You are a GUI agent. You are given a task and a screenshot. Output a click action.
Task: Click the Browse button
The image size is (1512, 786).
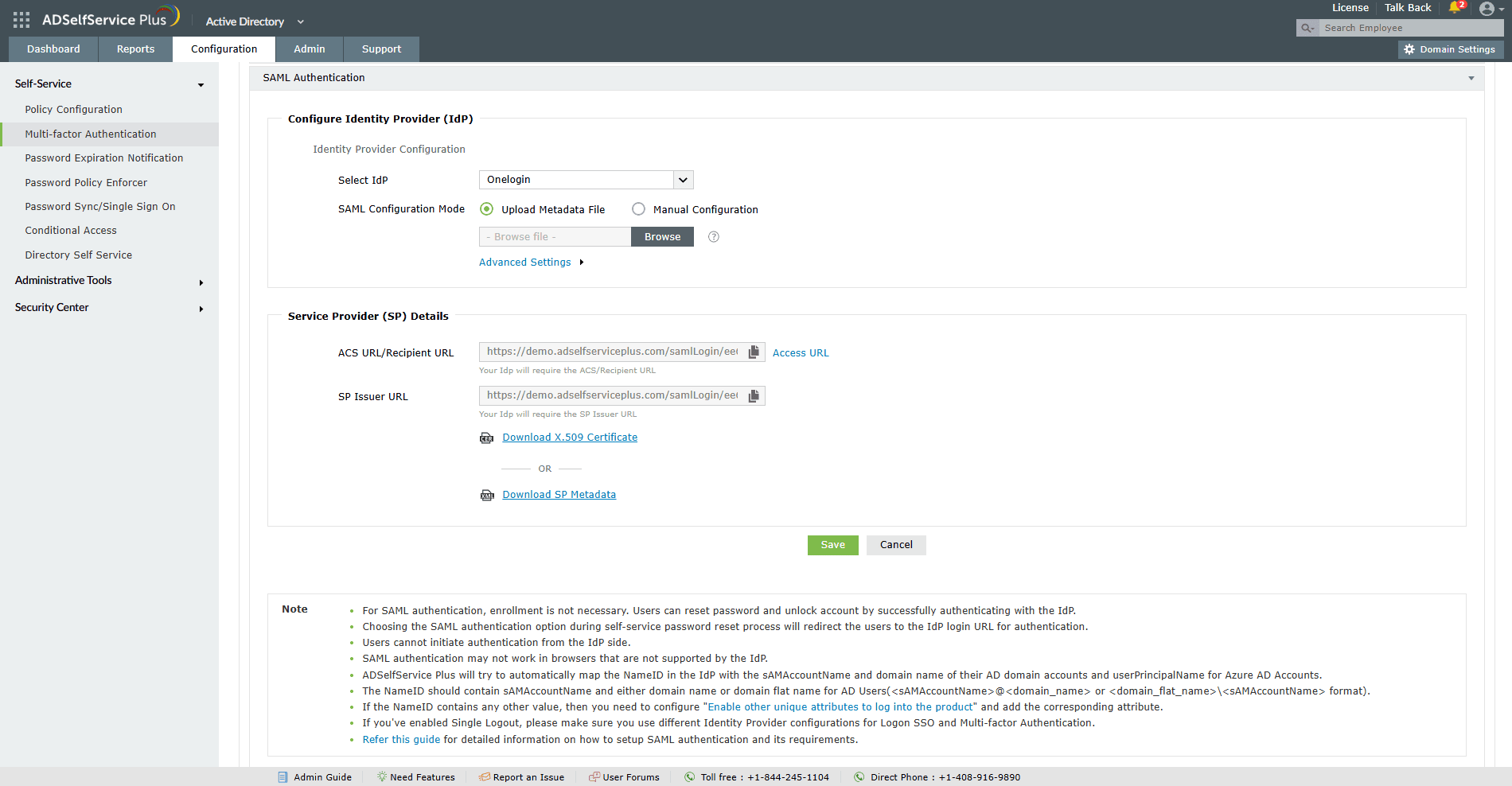[662, 237]
